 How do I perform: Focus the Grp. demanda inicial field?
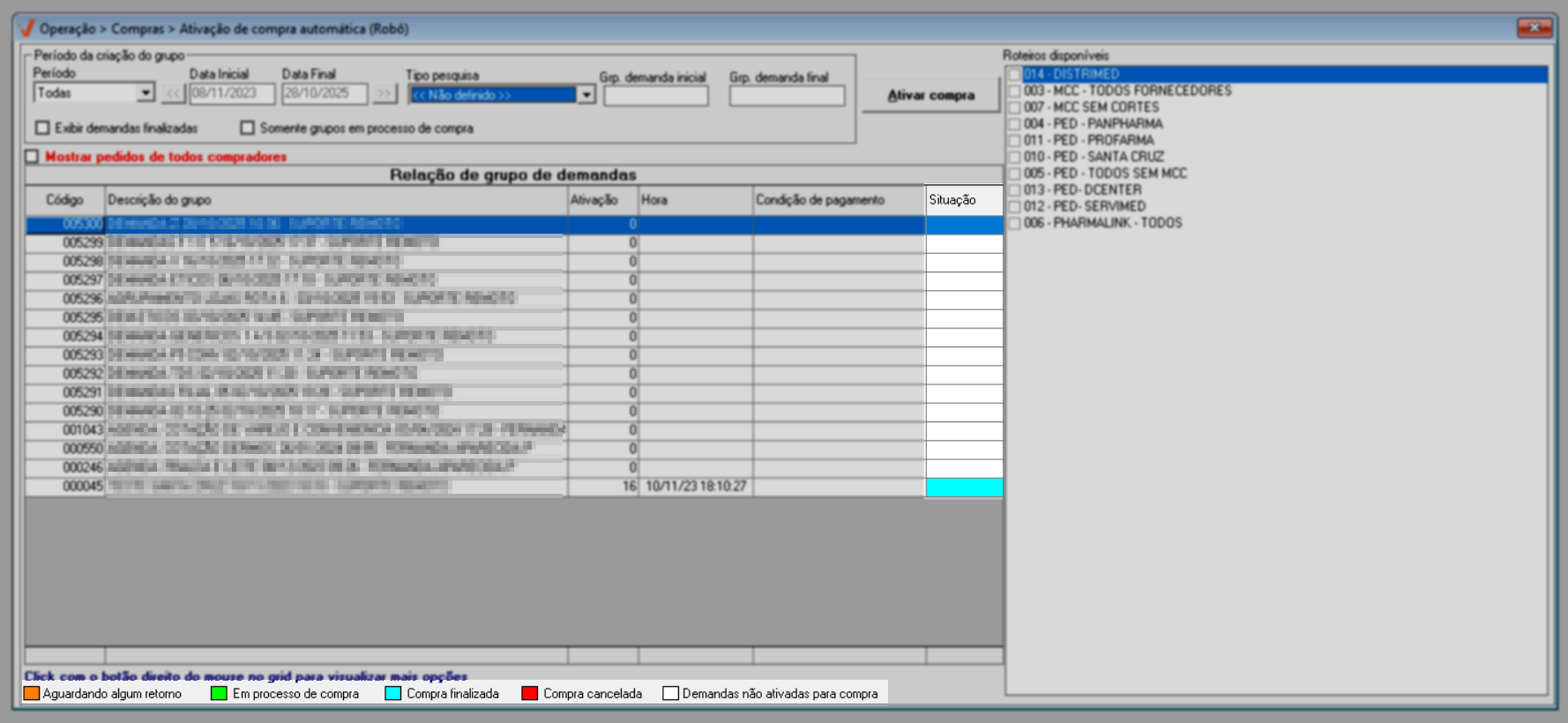(x=656, y=95)
